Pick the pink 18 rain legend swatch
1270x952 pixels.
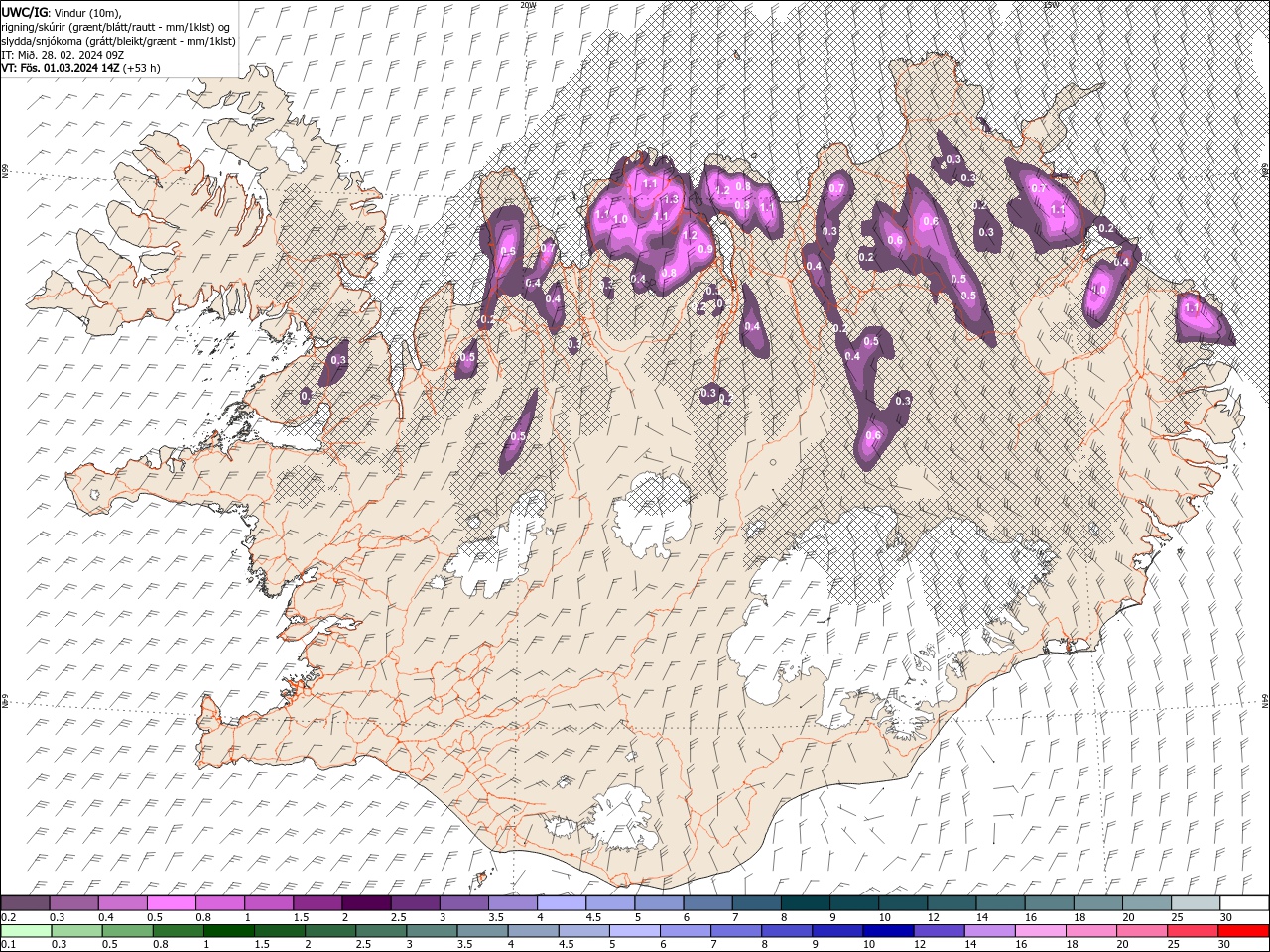[x=1092, y=931]
